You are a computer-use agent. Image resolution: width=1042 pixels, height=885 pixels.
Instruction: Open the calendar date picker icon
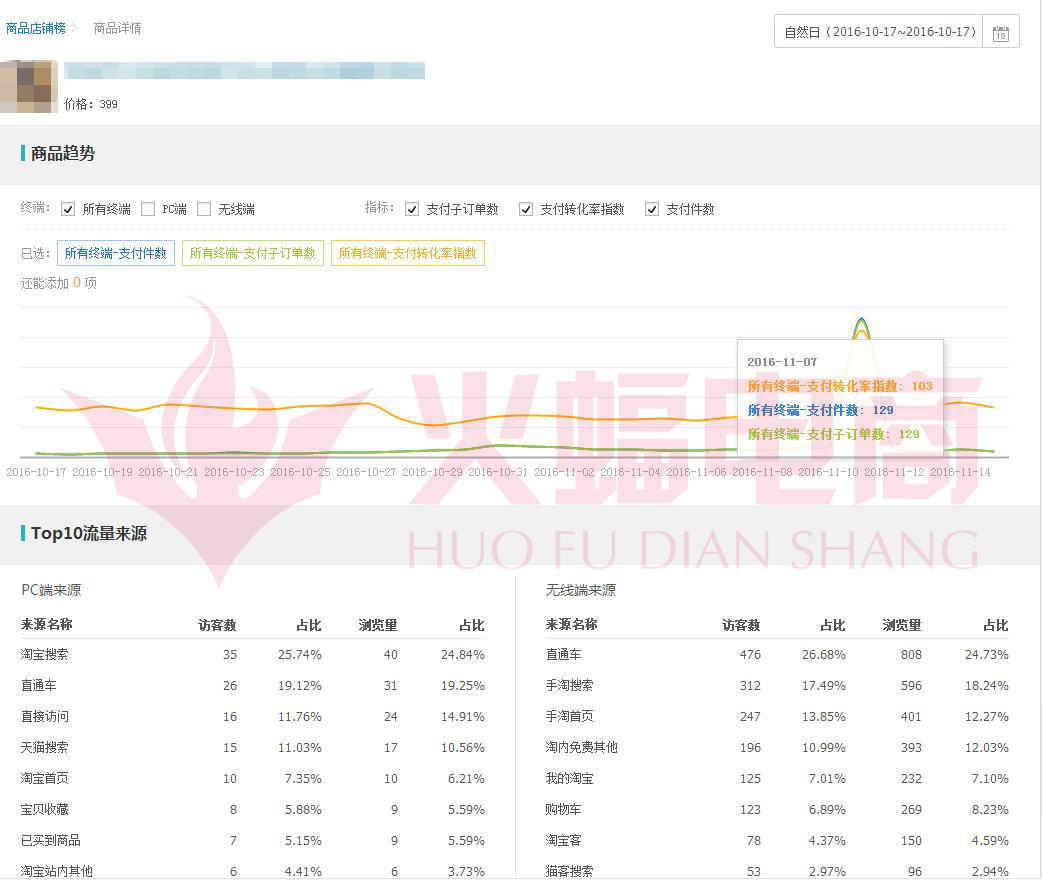click(x=1000, y=33)
